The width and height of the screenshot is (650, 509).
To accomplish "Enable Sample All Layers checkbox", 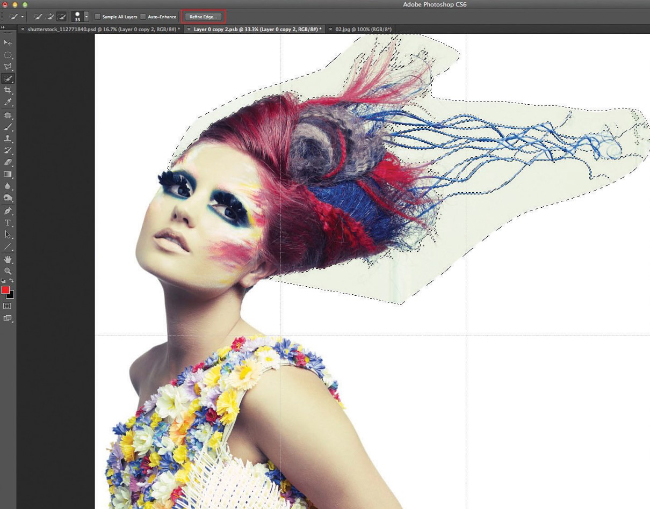I will (x=98, y=17).
